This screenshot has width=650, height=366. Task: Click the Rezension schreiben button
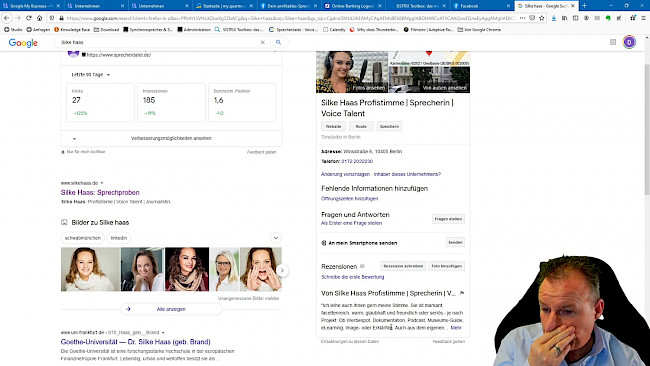pyautogui.click(x=403, y=266)
